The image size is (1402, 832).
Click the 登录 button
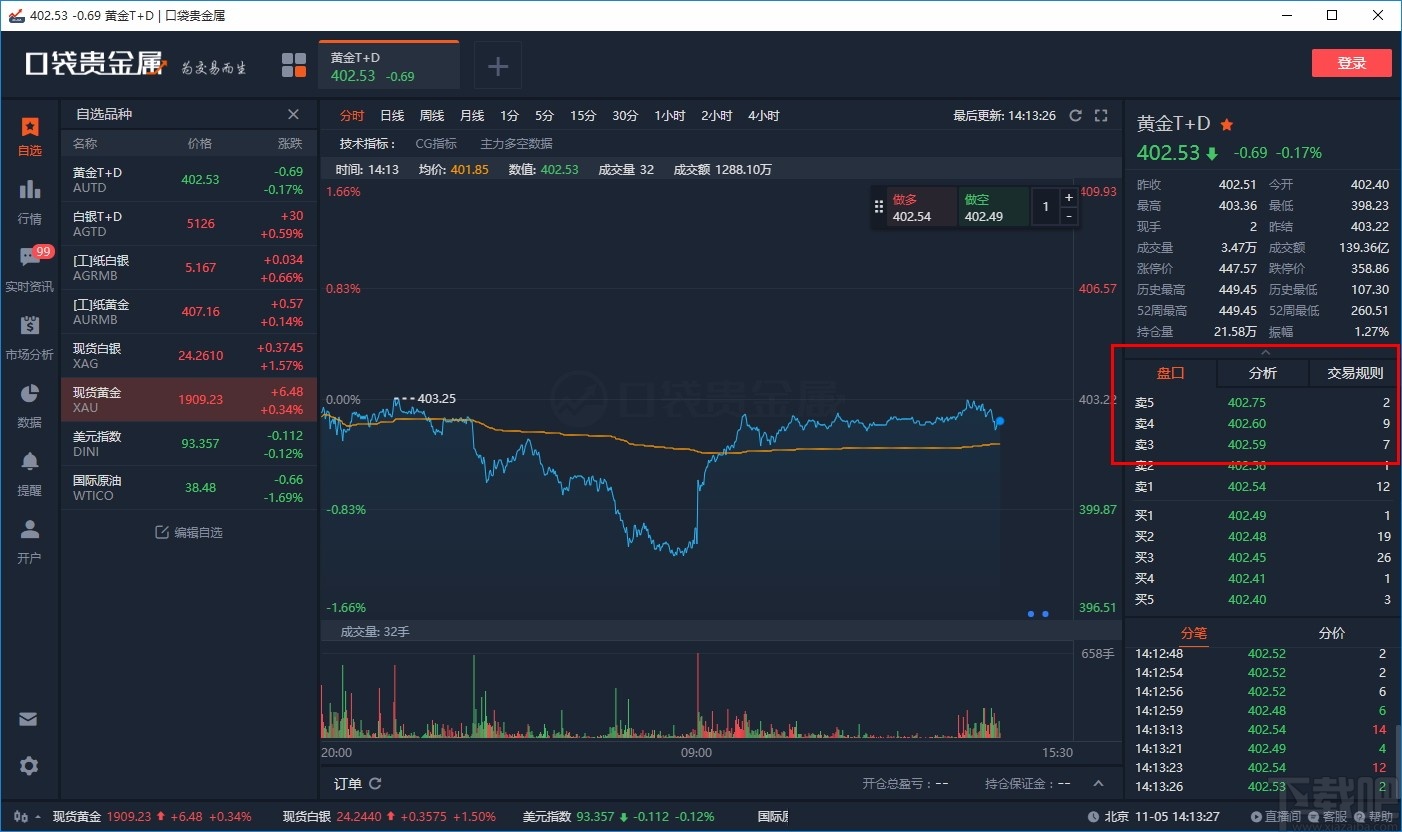1352,62
